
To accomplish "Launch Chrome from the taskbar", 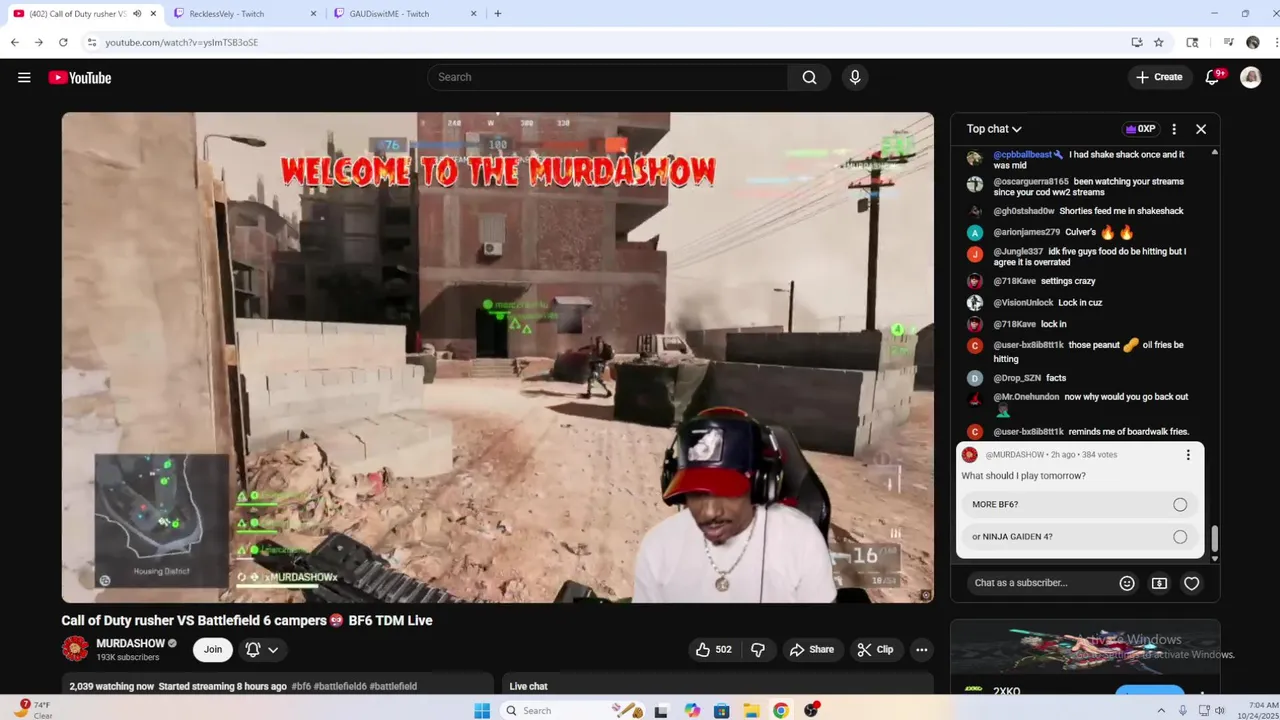I will tap(781, 711).
